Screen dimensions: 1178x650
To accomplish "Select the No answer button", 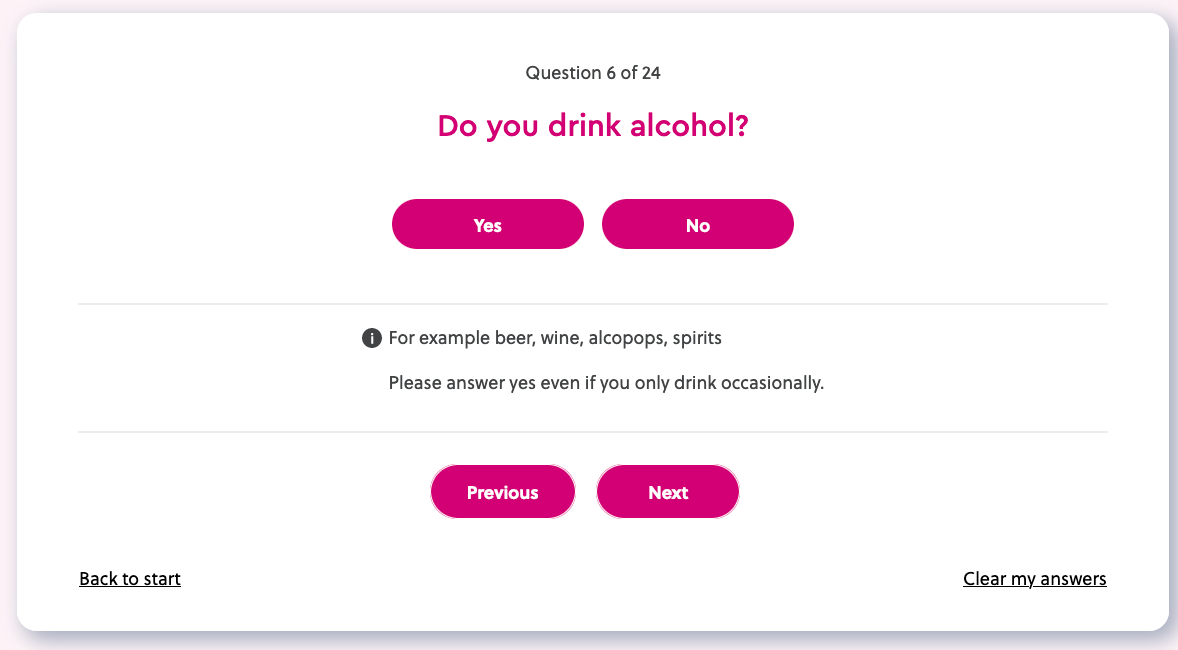I will point(697,224).
